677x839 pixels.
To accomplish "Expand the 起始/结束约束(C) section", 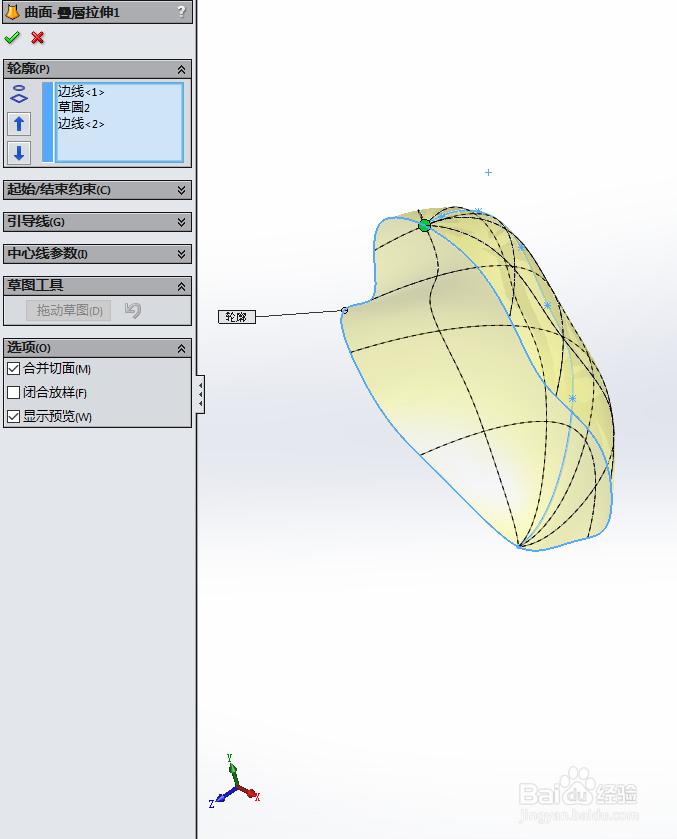I will (181, 190).
